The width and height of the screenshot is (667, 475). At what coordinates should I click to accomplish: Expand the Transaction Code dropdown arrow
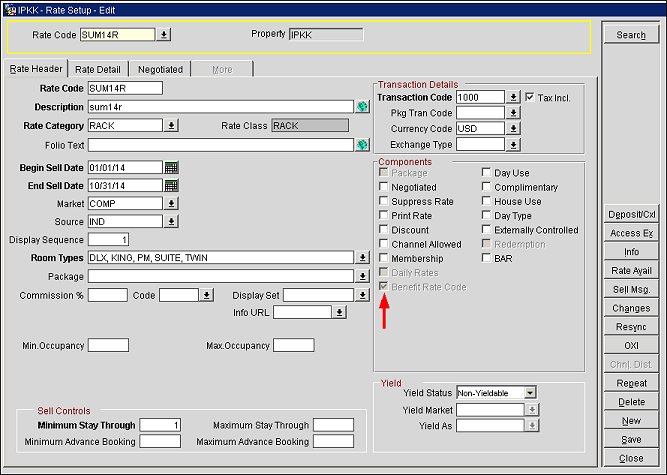point(513,98)
